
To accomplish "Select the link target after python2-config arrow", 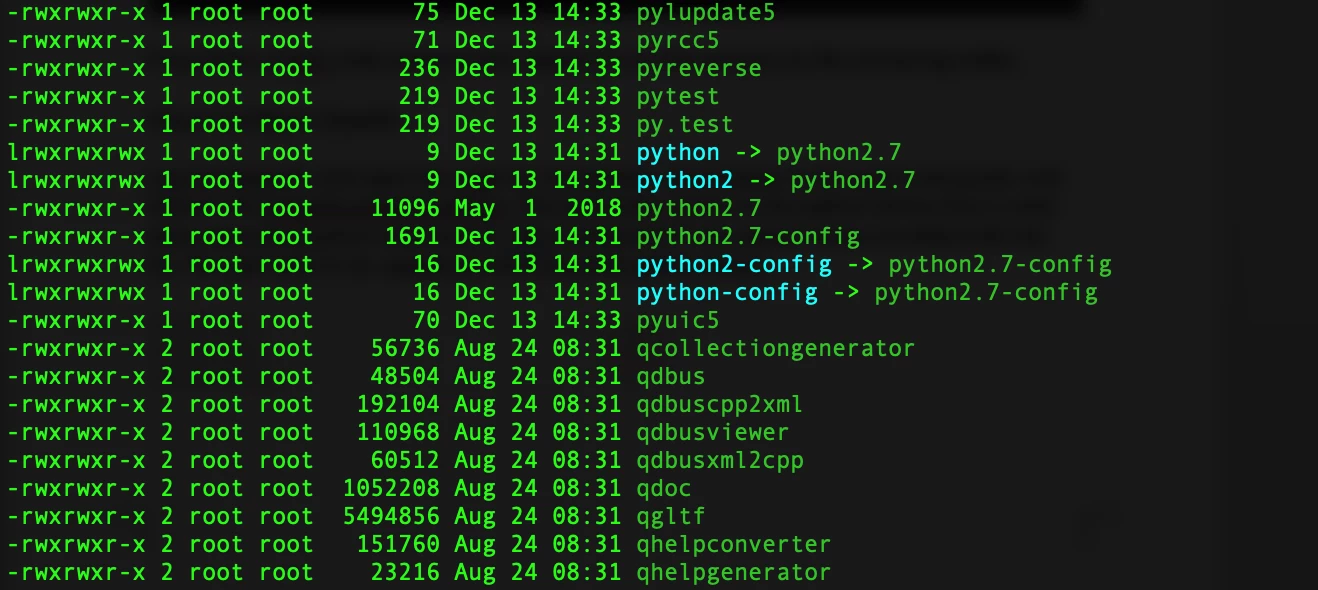I will click(1000, 265).
